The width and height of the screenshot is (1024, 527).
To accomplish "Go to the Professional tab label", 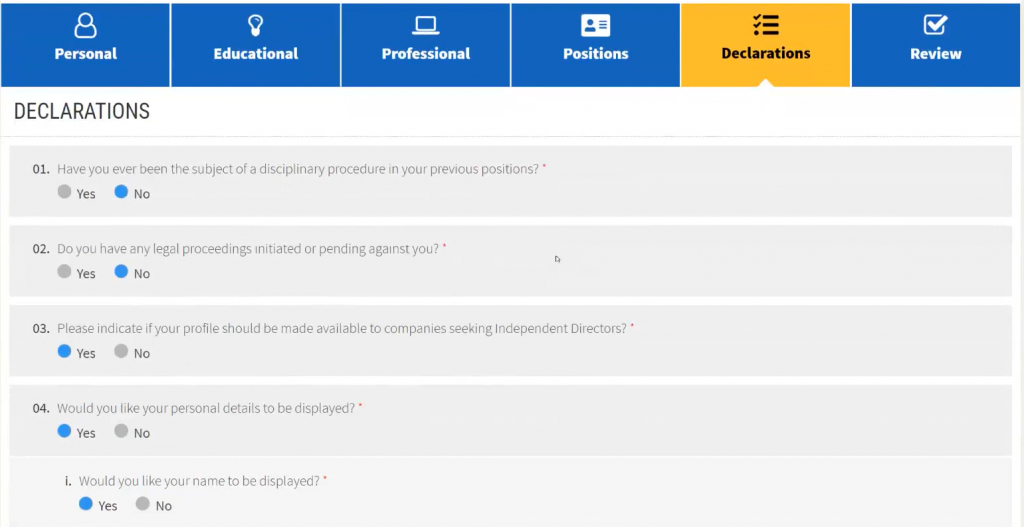I will point(426,54).
